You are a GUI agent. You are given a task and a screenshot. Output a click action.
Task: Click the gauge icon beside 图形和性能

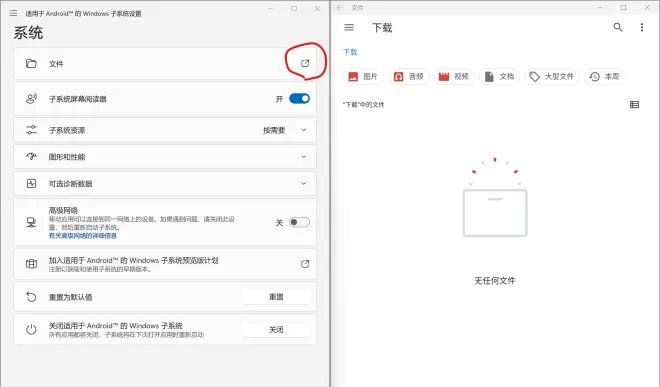[32, 157]
